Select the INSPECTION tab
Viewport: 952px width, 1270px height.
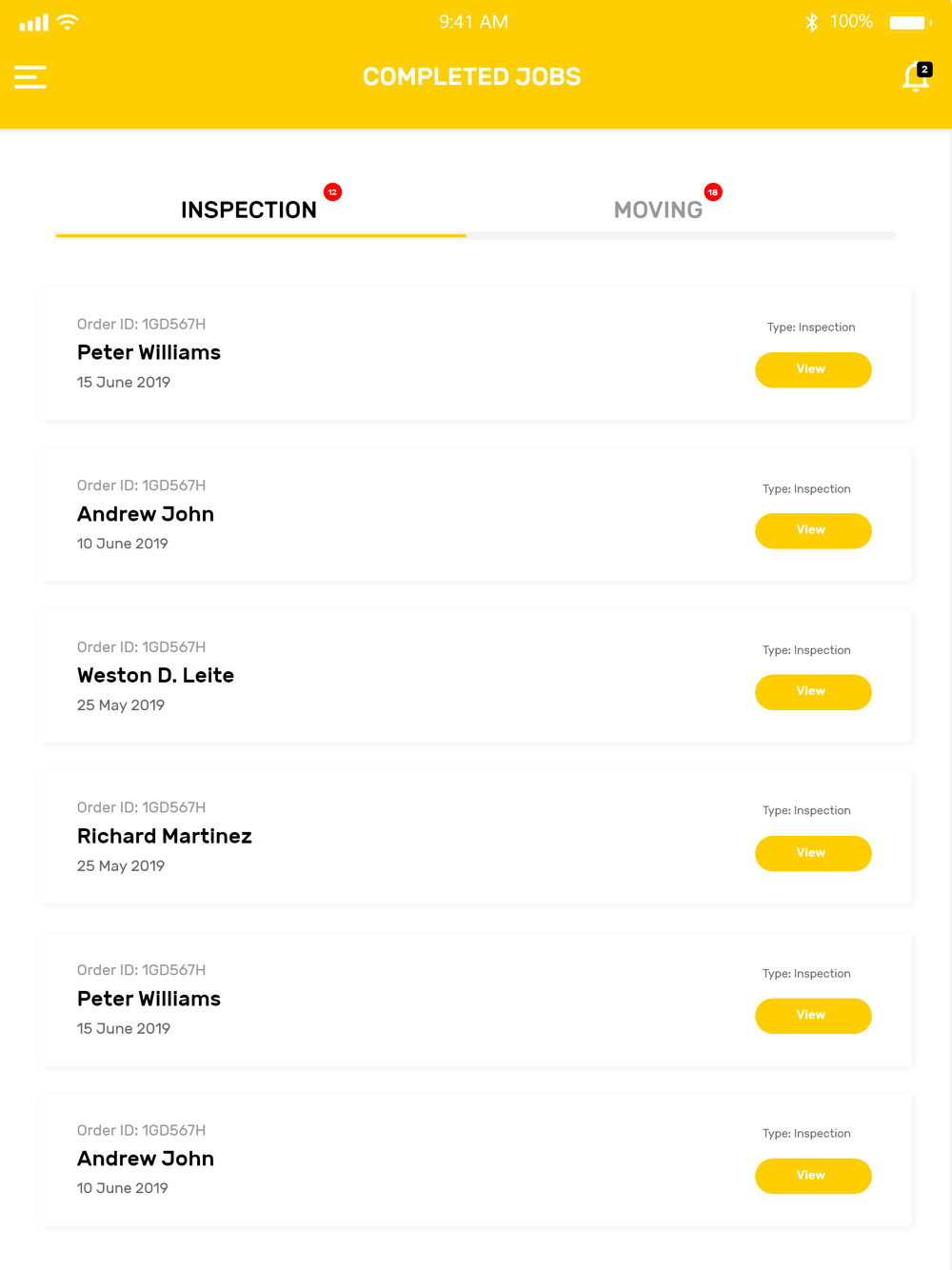pos(248,209)
